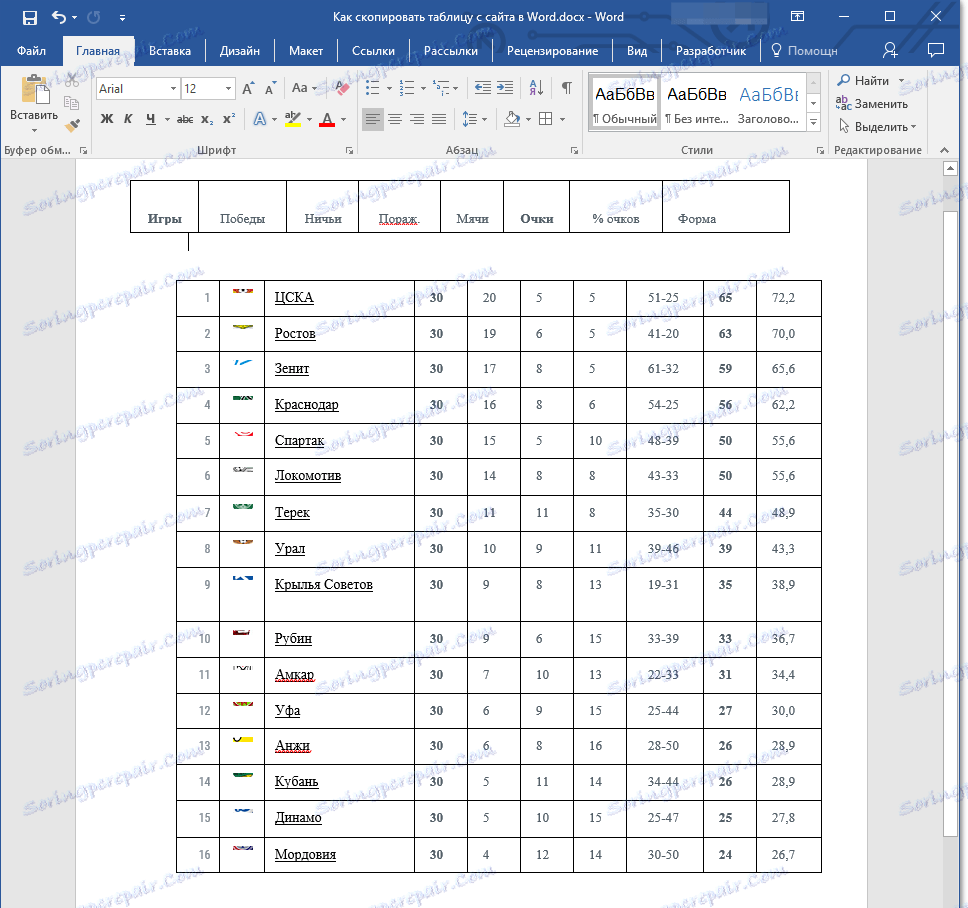968x908 pixels.
Task: Align text left
Action: tap(372, 119)
